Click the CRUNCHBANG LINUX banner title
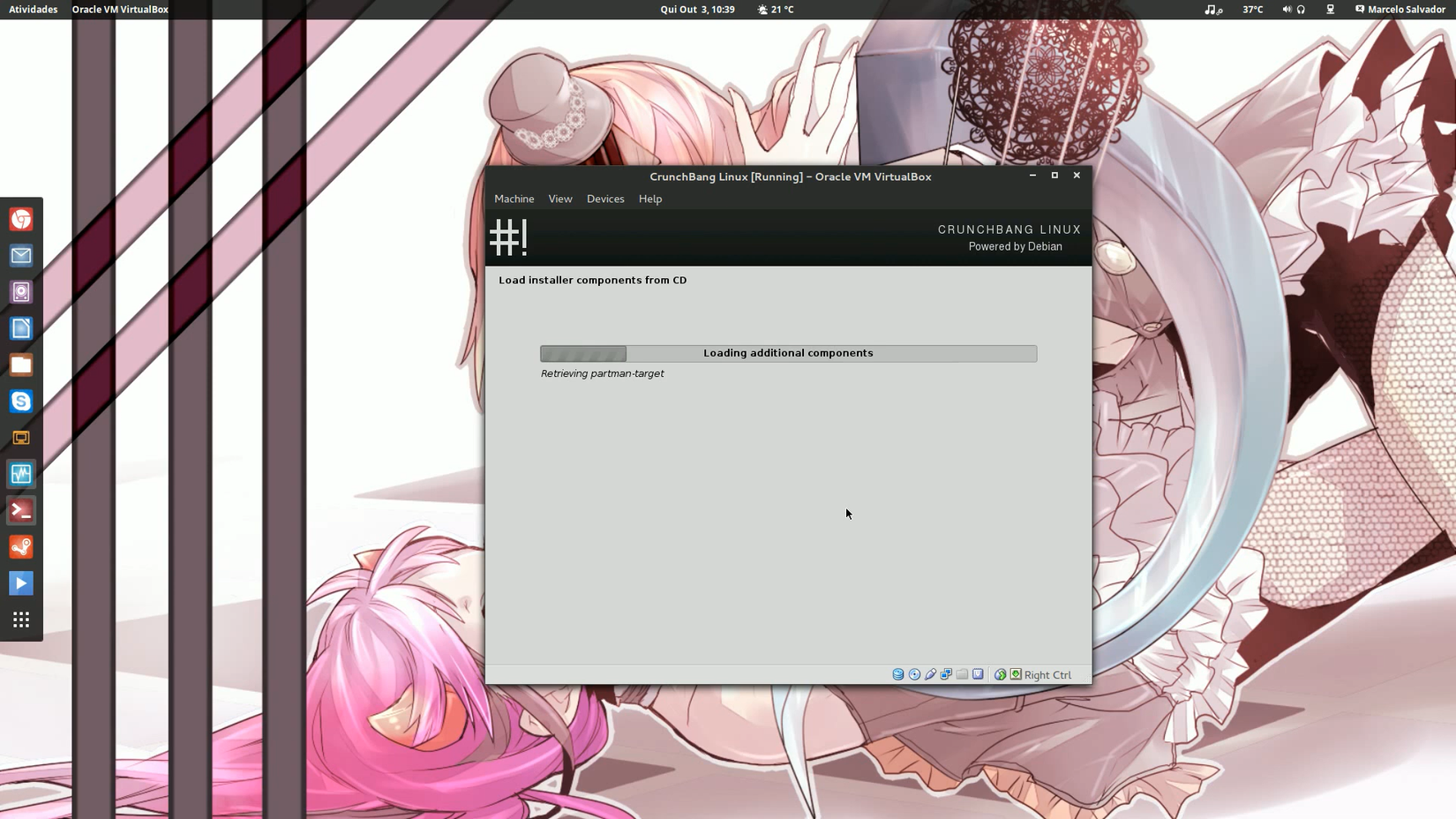 coord(1009,229)
